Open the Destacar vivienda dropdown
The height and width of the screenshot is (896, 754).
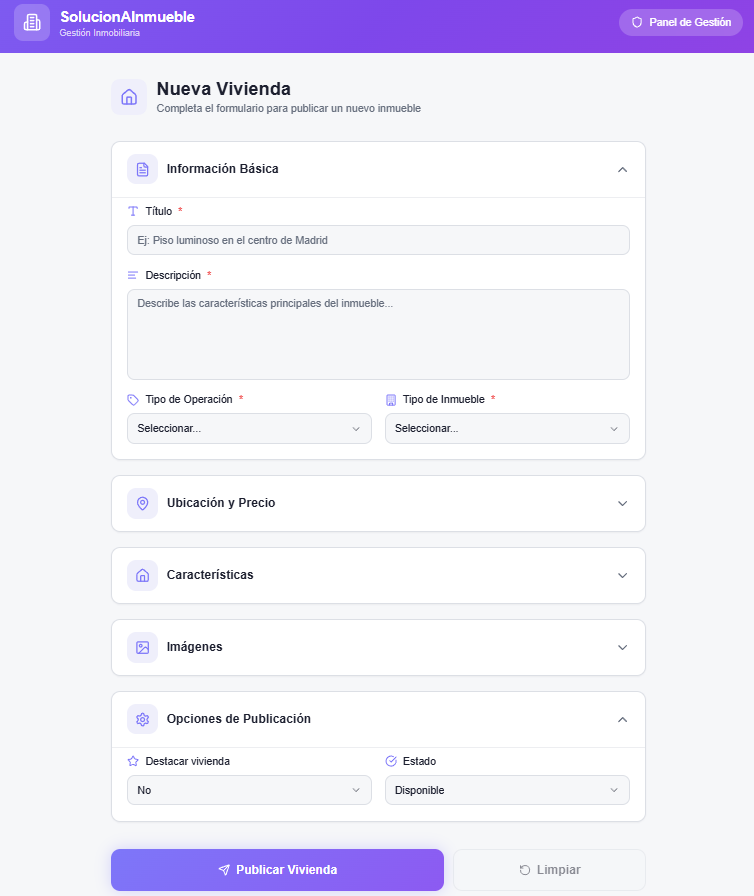click(249, 790)
